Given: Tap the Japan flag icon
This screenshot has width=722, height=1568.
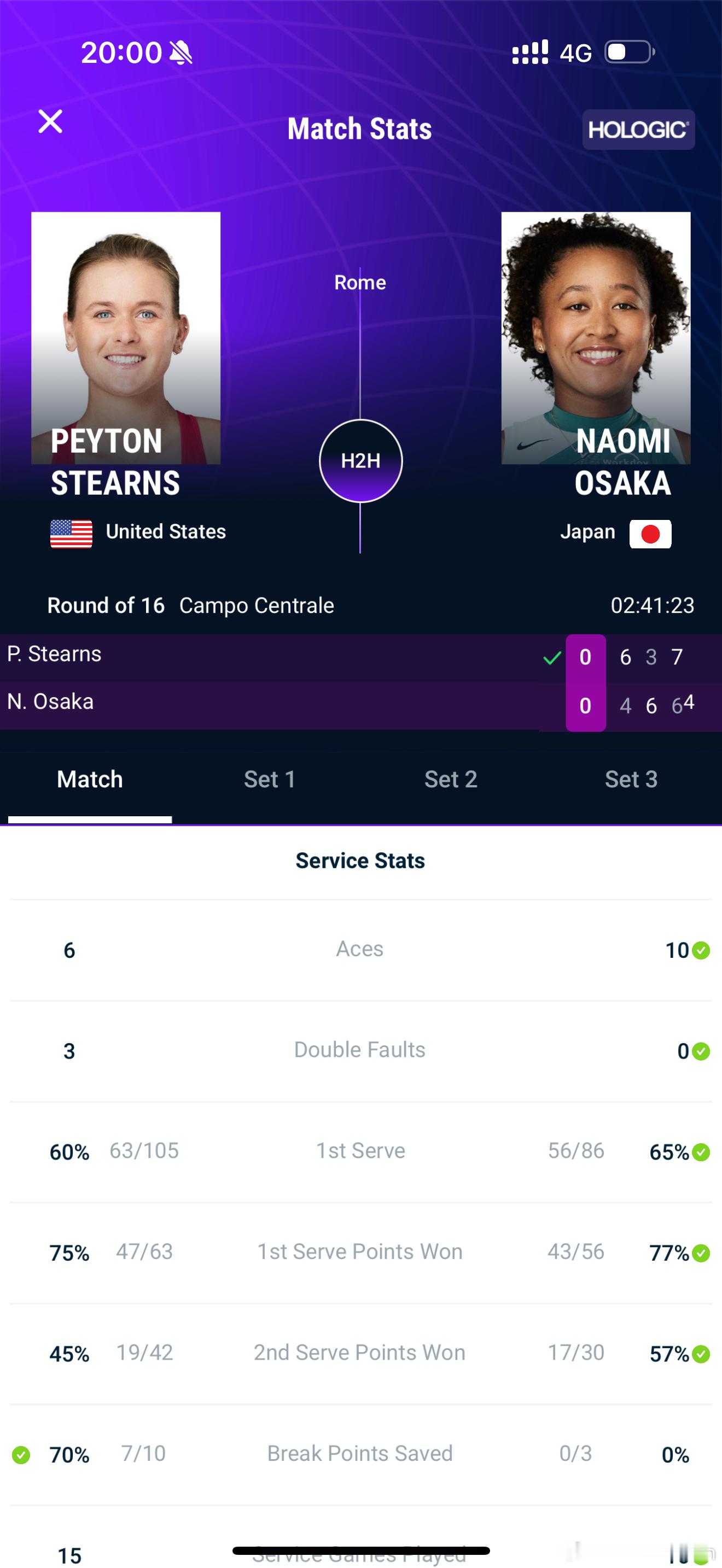Looking at the screenshot, I should [x=650, y=534].
